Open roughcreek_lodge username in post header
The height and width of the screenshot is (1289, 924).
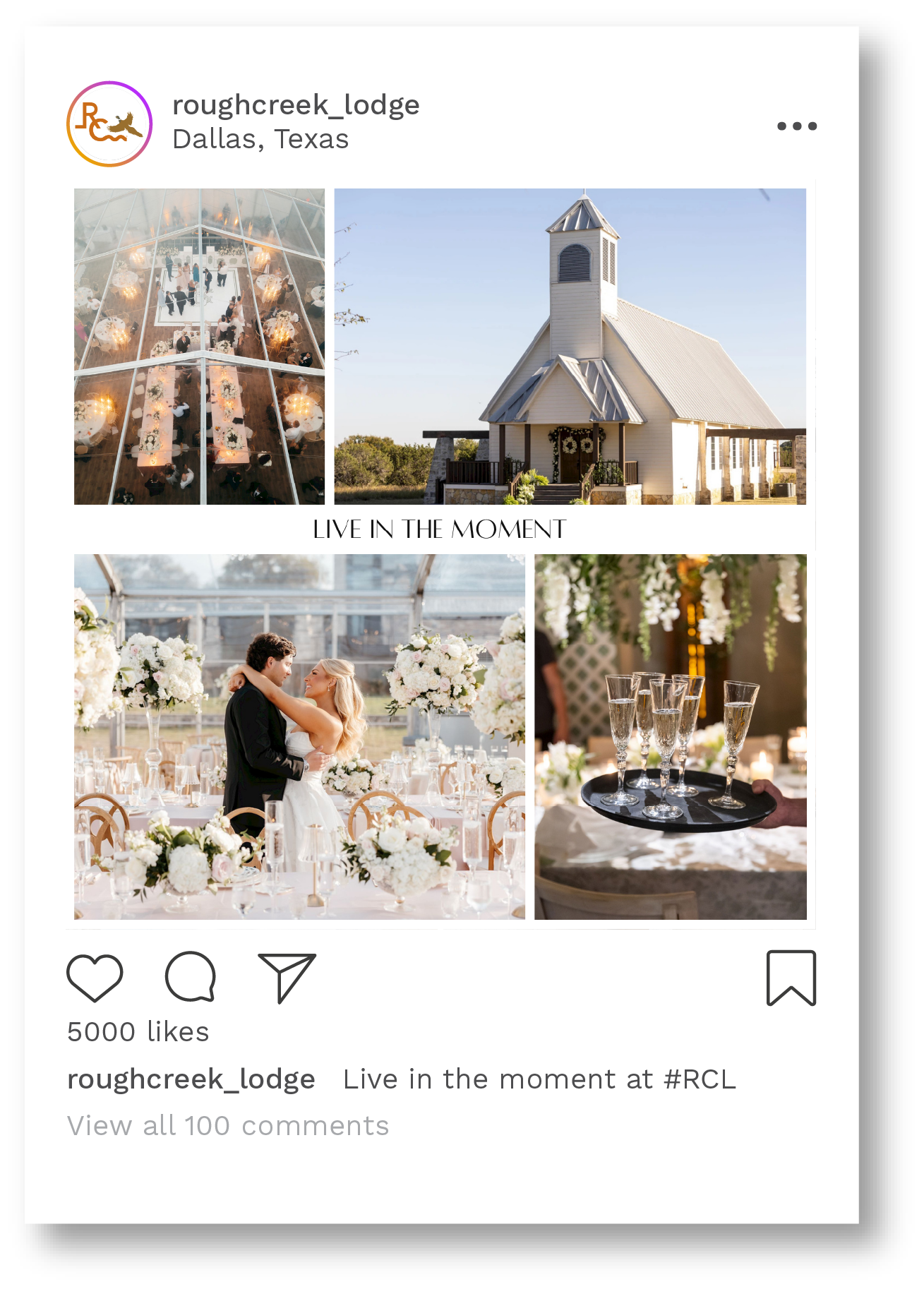[x=296, y=105]
